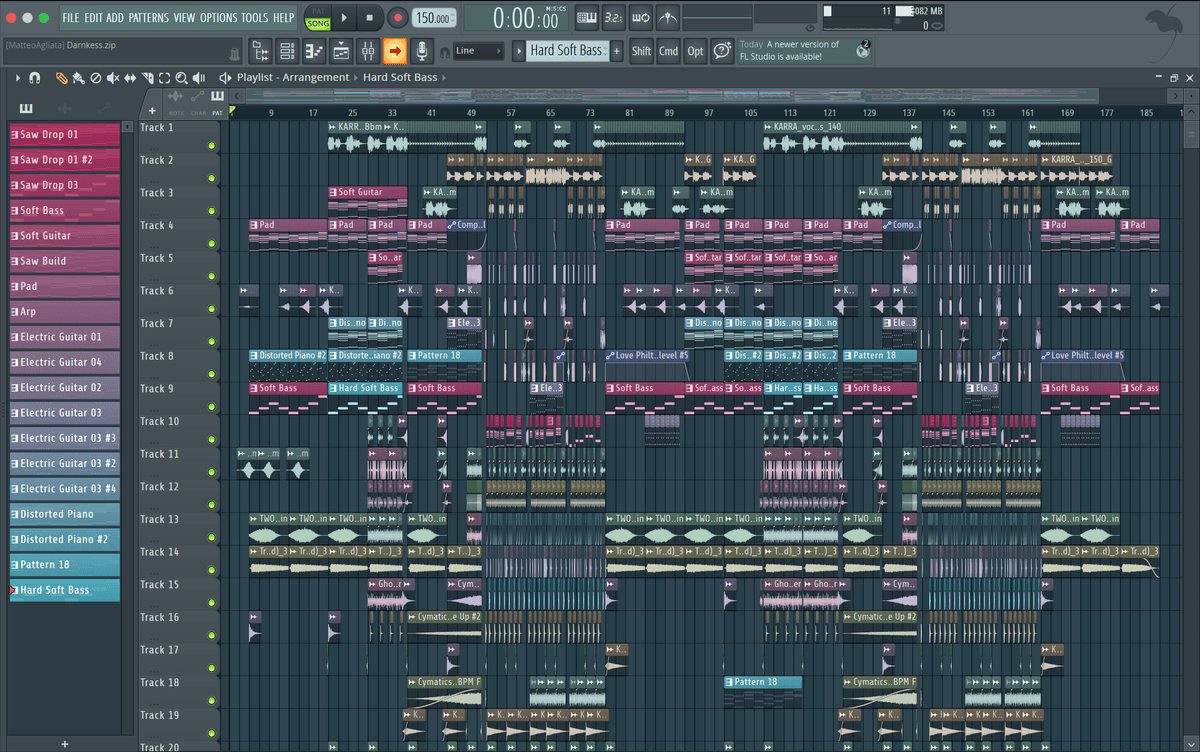Toggle the PAT/SONG mode switch

[317, 18]
